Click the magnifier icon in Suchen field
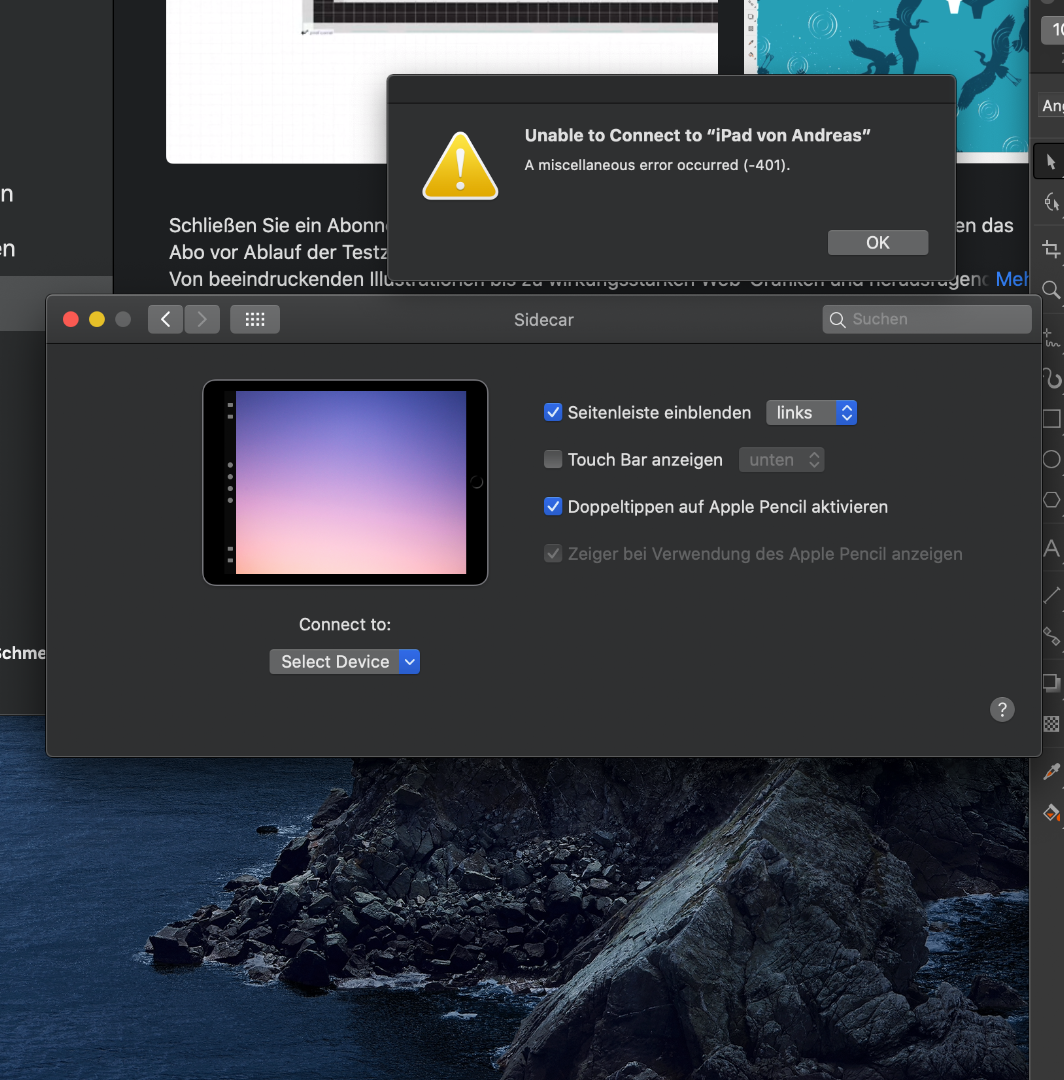Image resolution: width=1064 pixels, height=1080 pixels. point(837,320)
